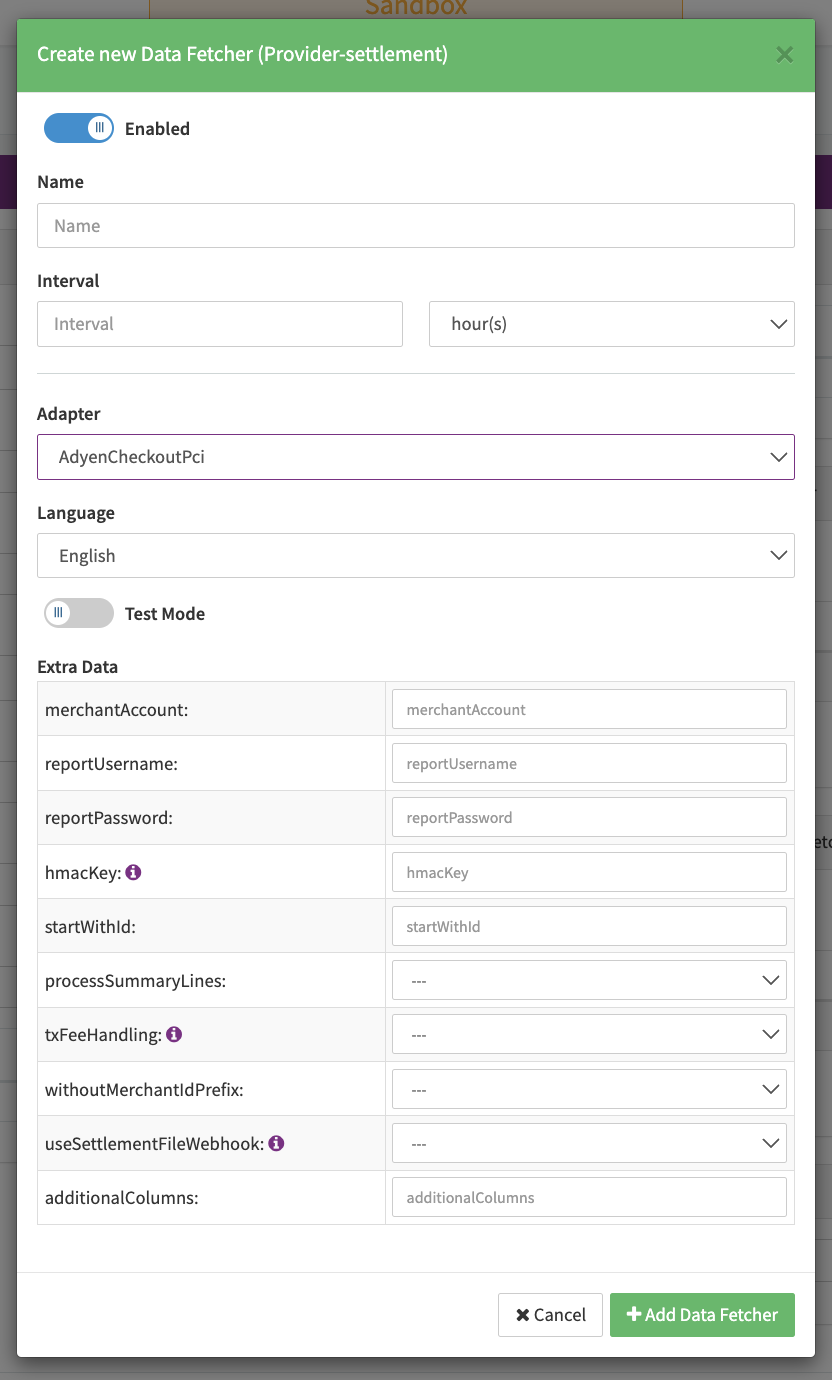Screen dimensions: 832x1380
Task: Focus the additionalColumns text field
Action: click(x=588, y=1197)
